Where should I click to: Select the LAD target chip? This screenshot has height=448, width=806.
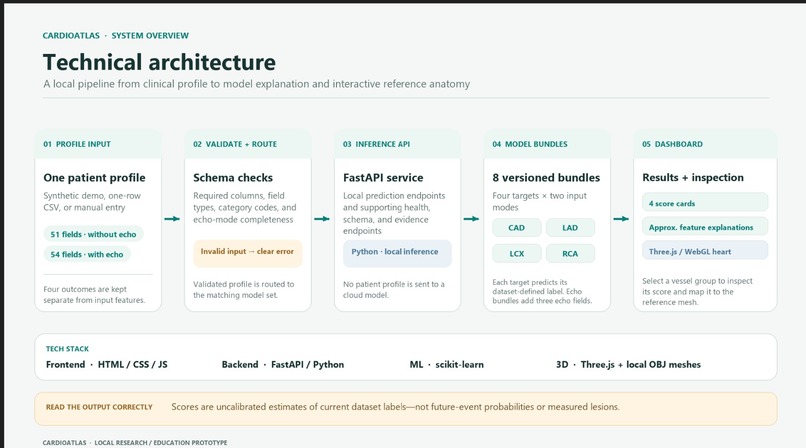[x=570, y=228]
